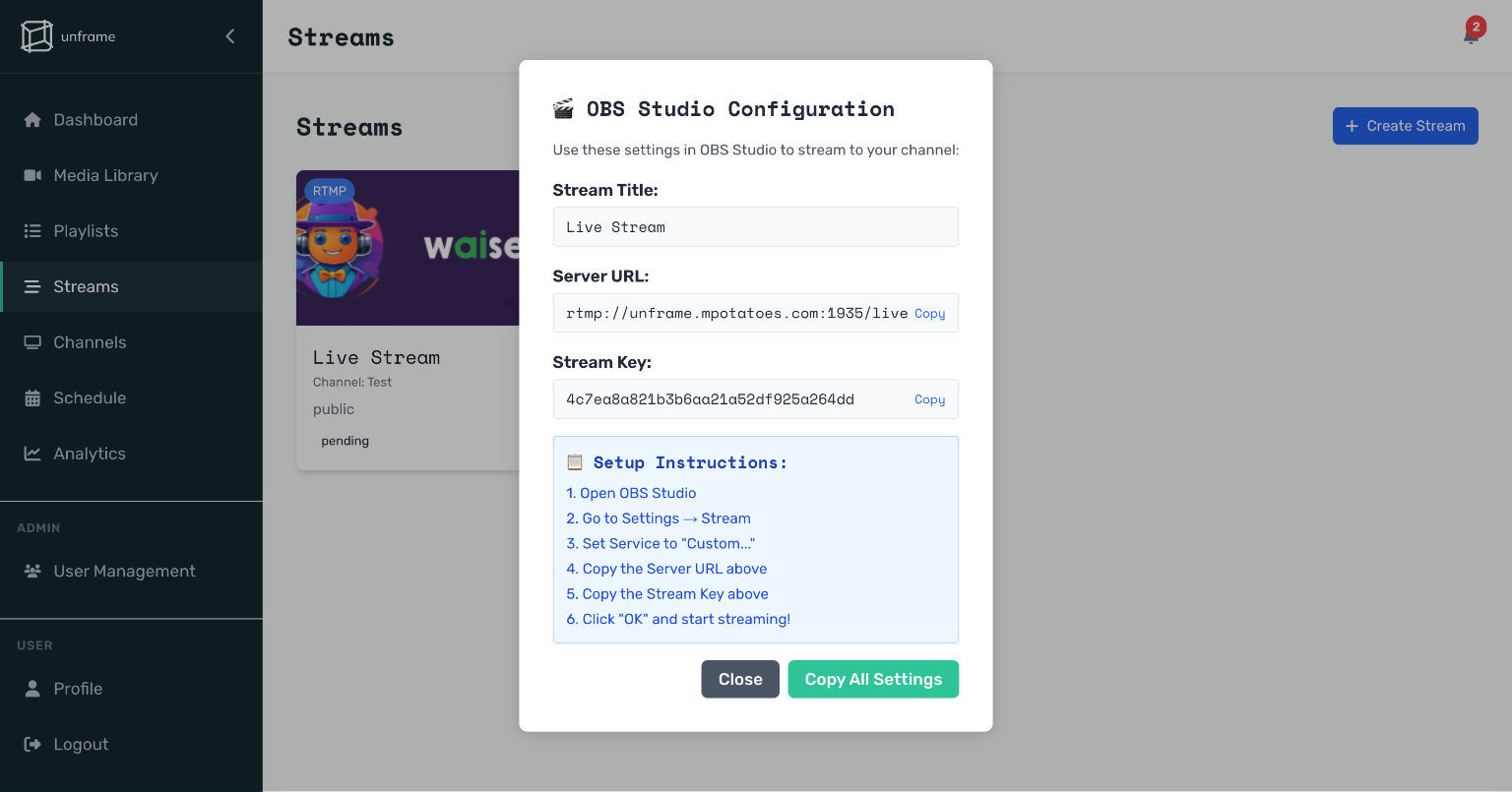
Task: Copy the Stream Key
Action: [929, 399]
